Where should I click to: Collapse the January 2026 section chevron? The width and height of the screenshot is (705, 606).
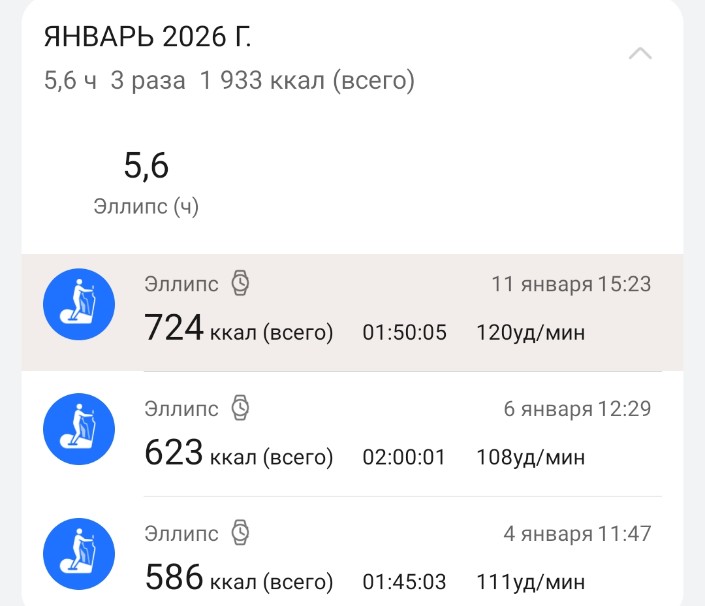pos(640,54)
